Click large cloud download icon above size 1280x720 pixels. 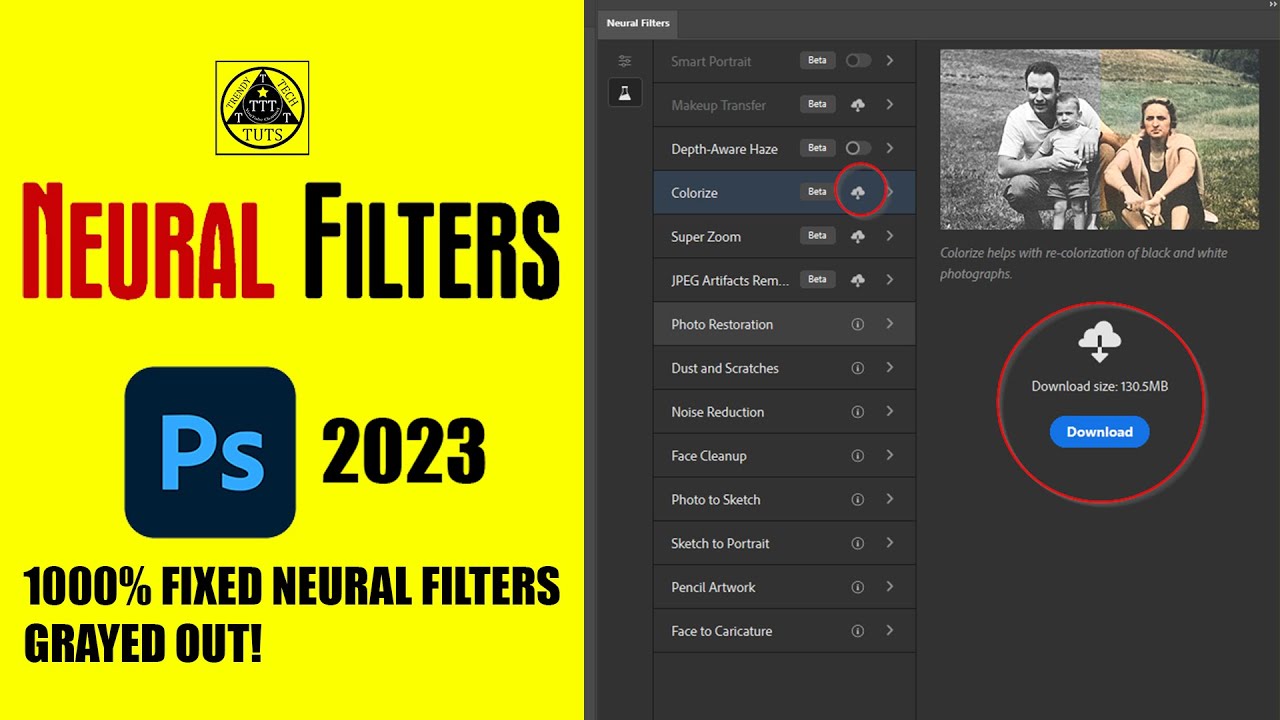tap(1099, 343)
